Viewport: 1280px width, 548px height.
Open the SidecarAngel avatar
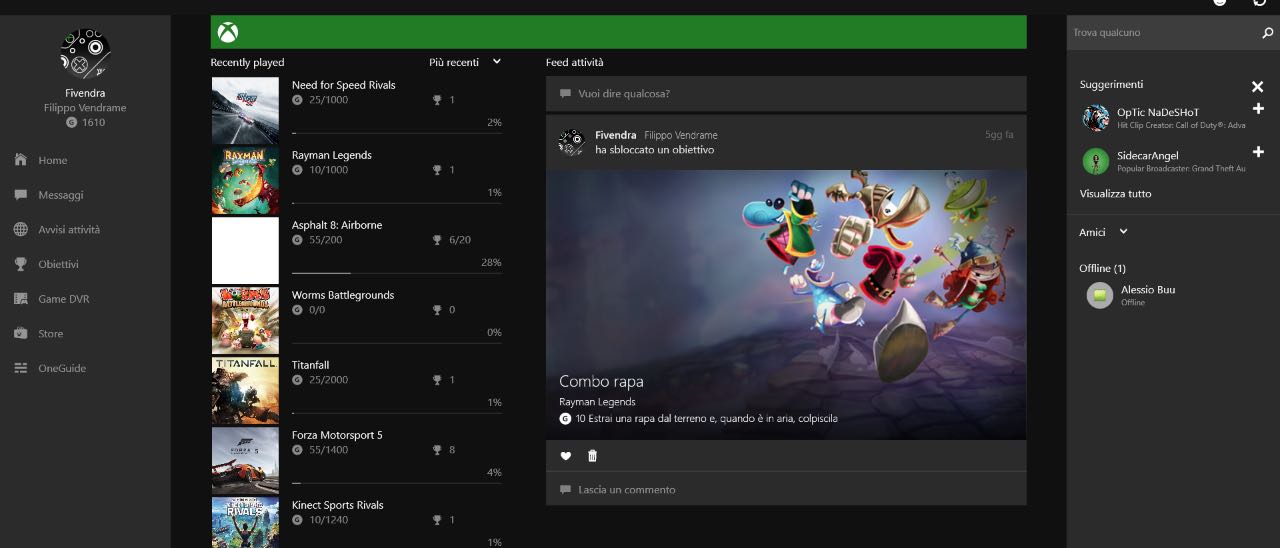[x=1096, y=161]
